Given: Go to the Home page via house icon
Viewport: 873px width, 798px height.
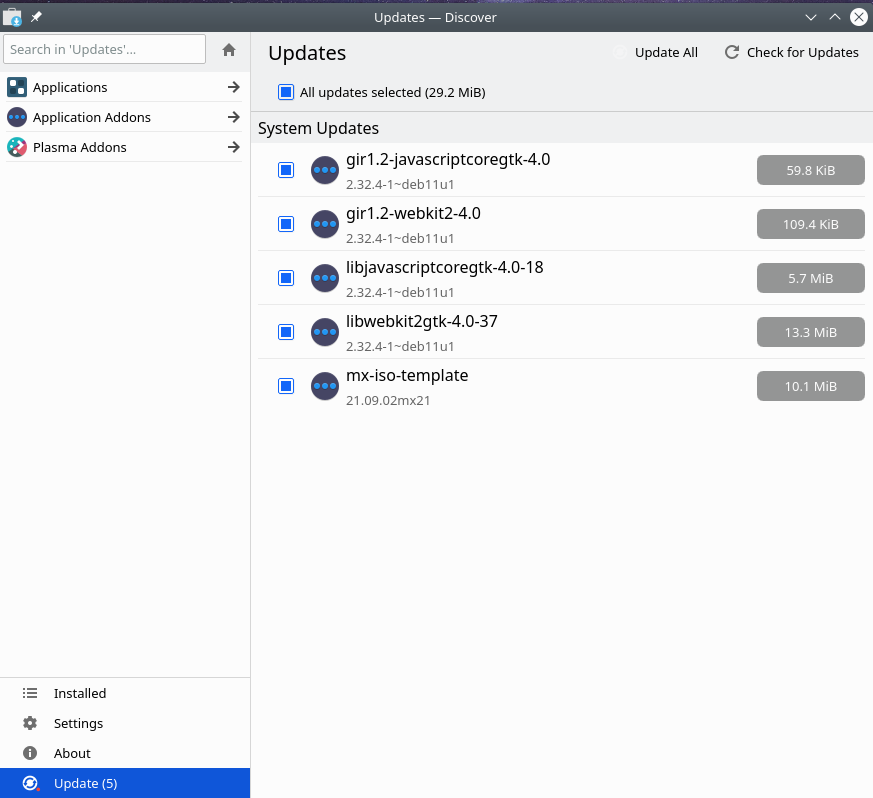Looking at the screenshot, I should [229, 50].
